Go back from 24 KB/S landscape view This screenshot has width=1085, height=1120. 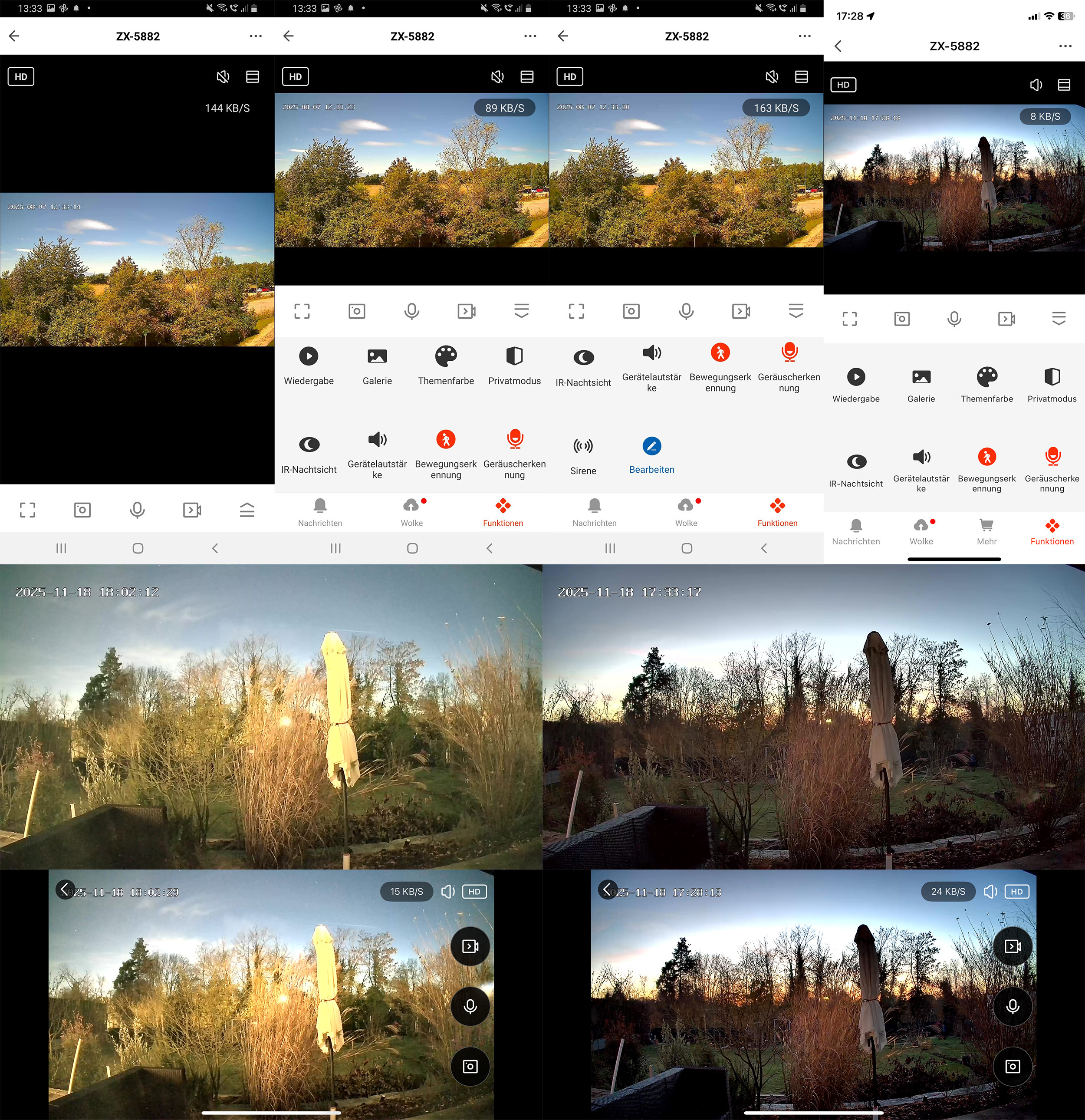(x=607, y=889)
